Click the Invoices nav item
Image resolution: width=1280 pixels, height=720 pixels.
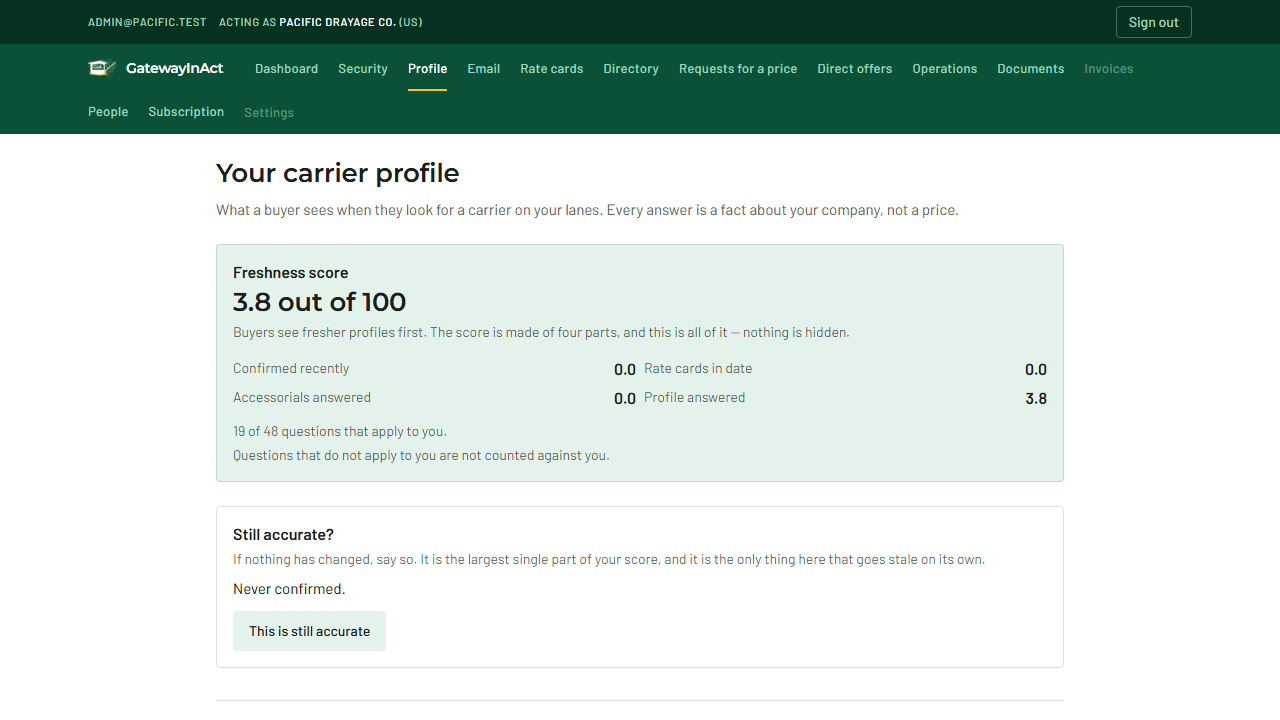[1109, 69]
